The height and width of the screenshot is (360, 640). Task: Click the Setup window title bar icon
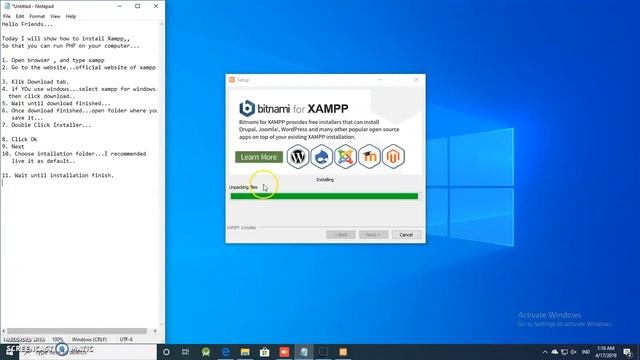coord(232,80)
